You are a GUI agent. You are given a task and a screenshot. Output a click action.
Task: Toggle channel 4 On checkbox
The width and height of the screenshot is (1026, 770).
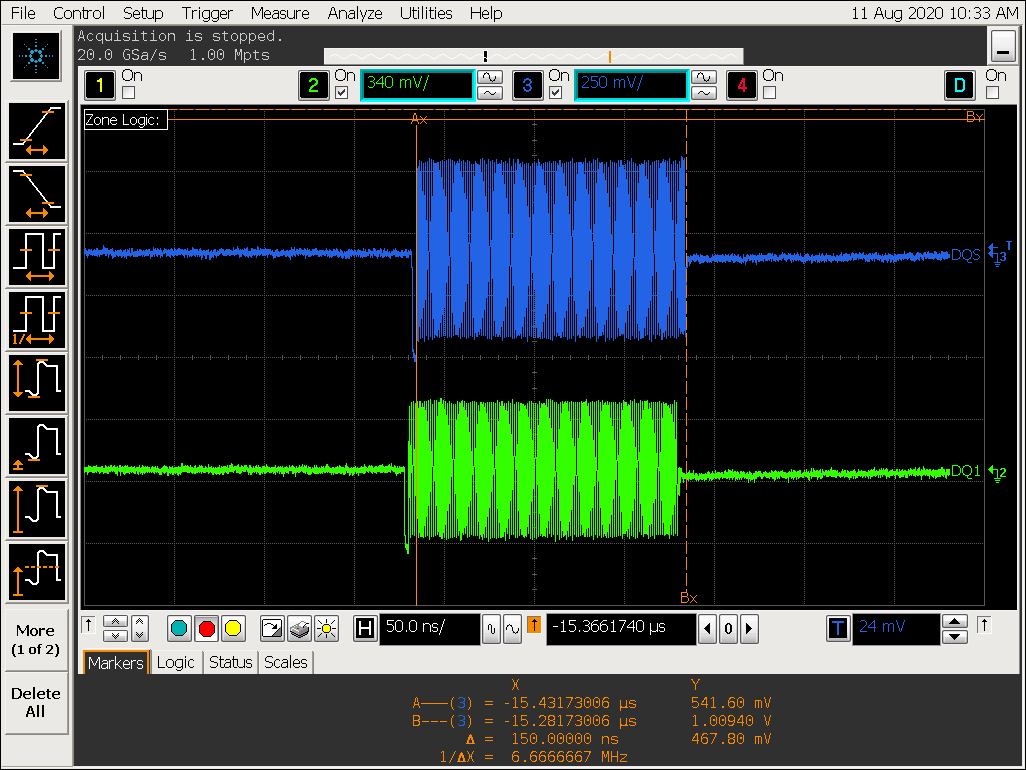pos(770,93)
